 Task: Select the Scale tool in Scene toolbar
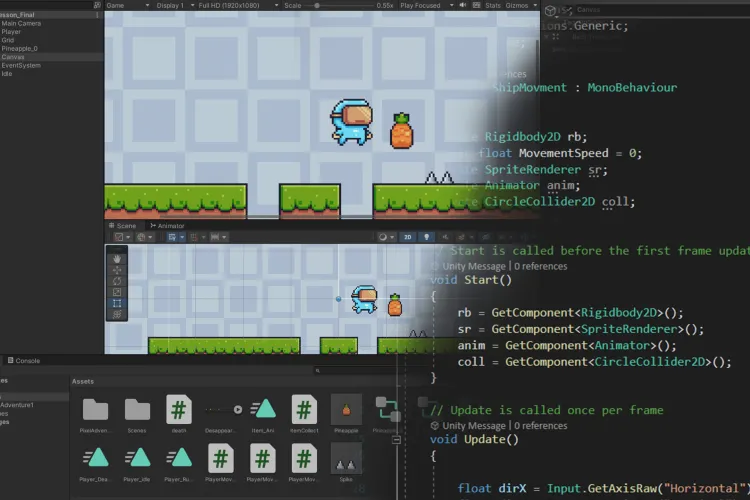click(118, 291)
